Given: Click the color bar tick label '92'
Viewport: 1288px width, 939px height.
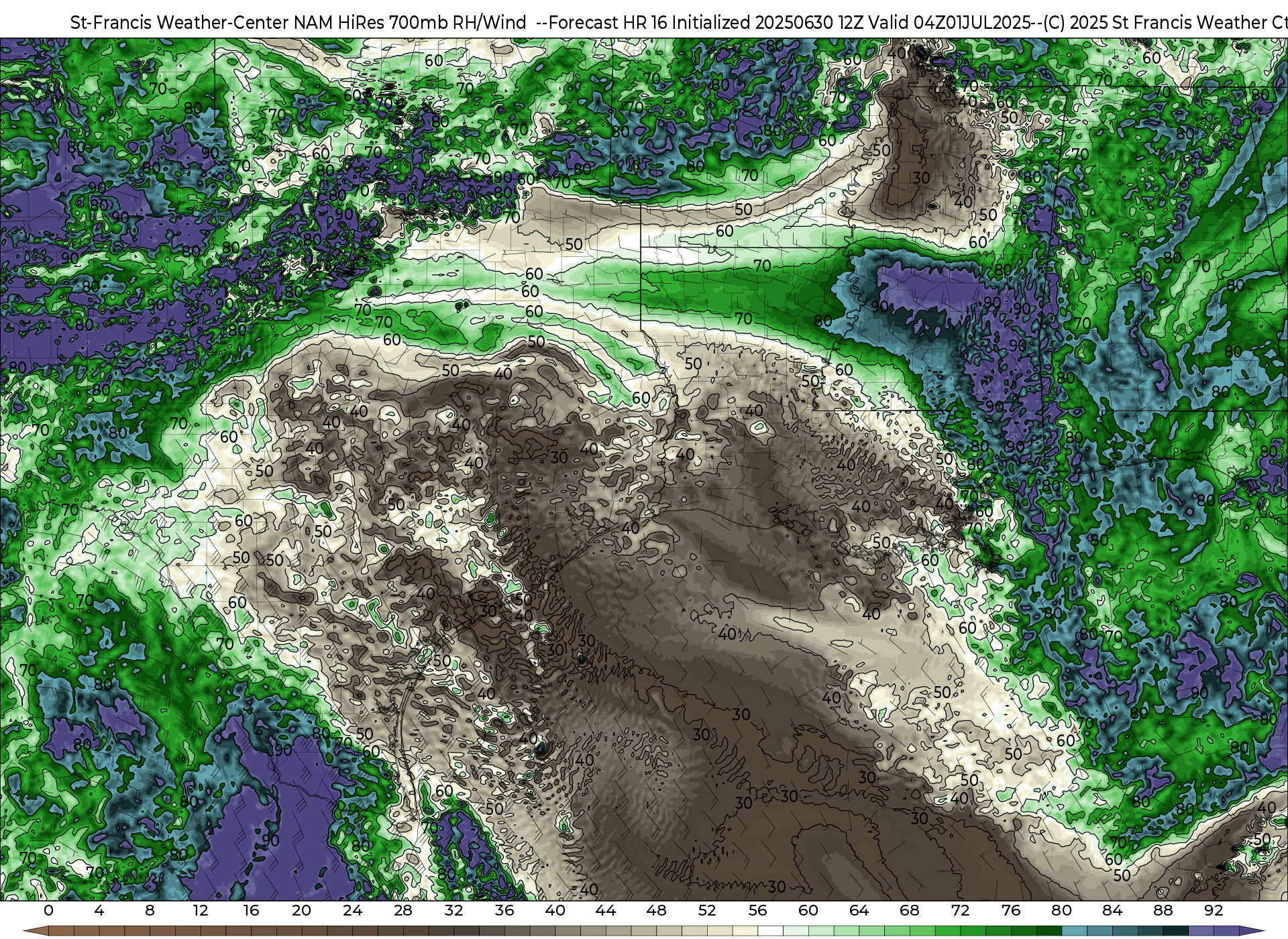Looking at the screenshot, I should tap(1214, 911).
